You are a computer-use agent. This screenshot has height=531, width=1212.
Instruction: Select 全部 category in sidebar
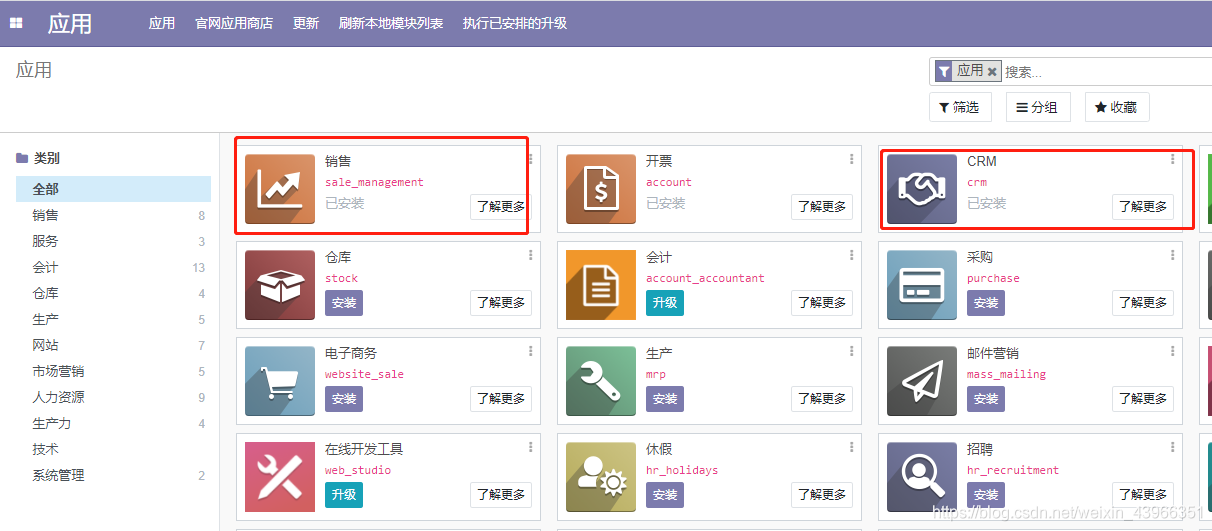[x=113, y=189]
